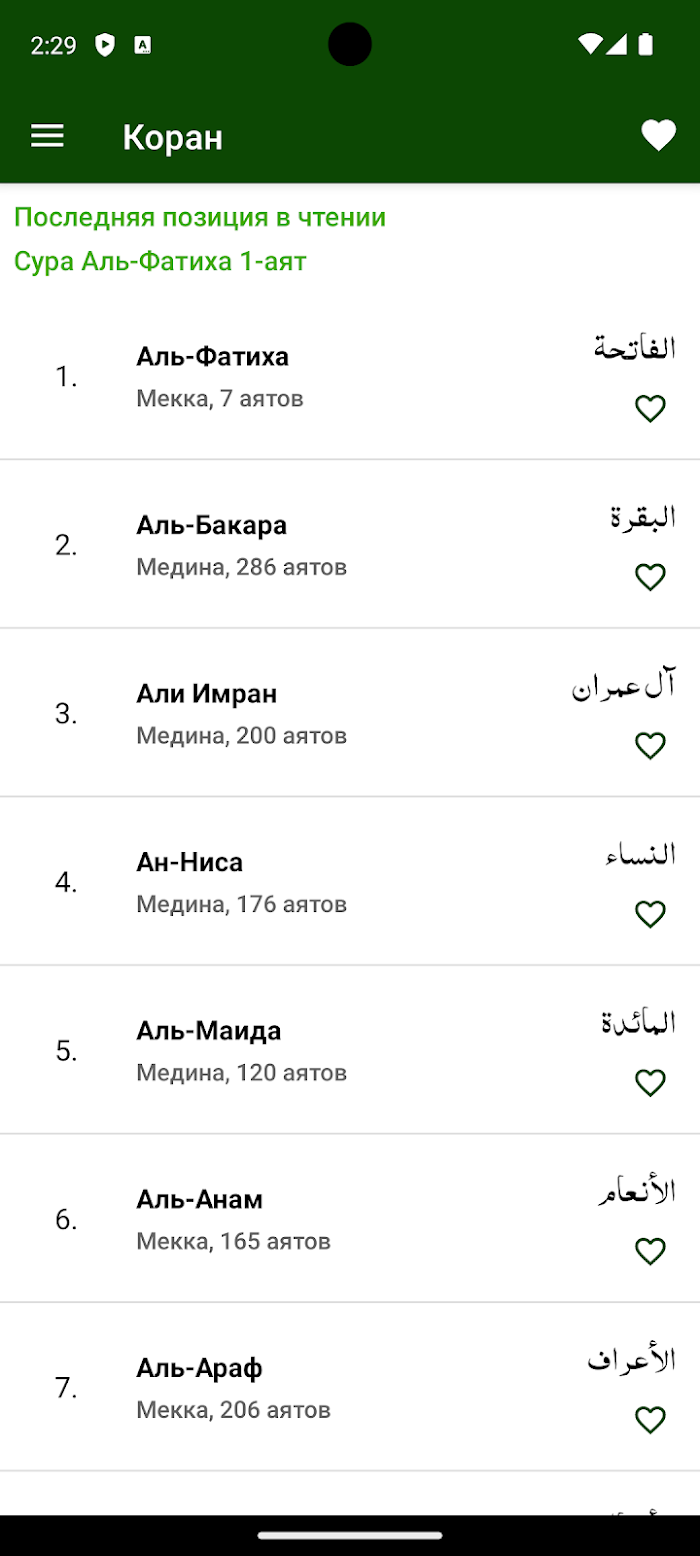
Task: Tap the heart icon for Ан-Ниса
Action: point(651,914)
